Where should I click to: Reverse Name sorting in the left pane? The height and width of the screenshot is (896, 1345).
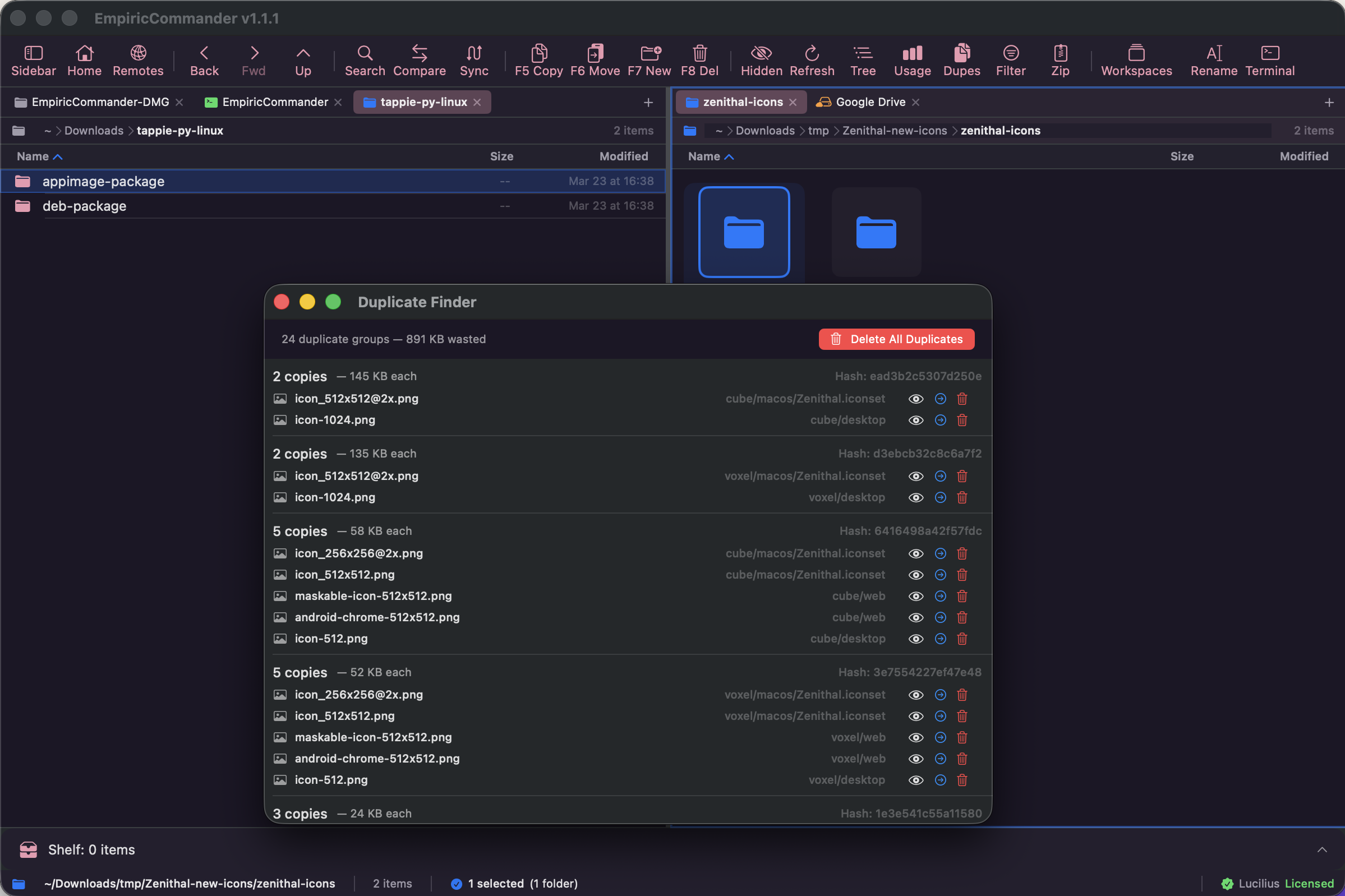pyautogui.click(x=39, y=156)
